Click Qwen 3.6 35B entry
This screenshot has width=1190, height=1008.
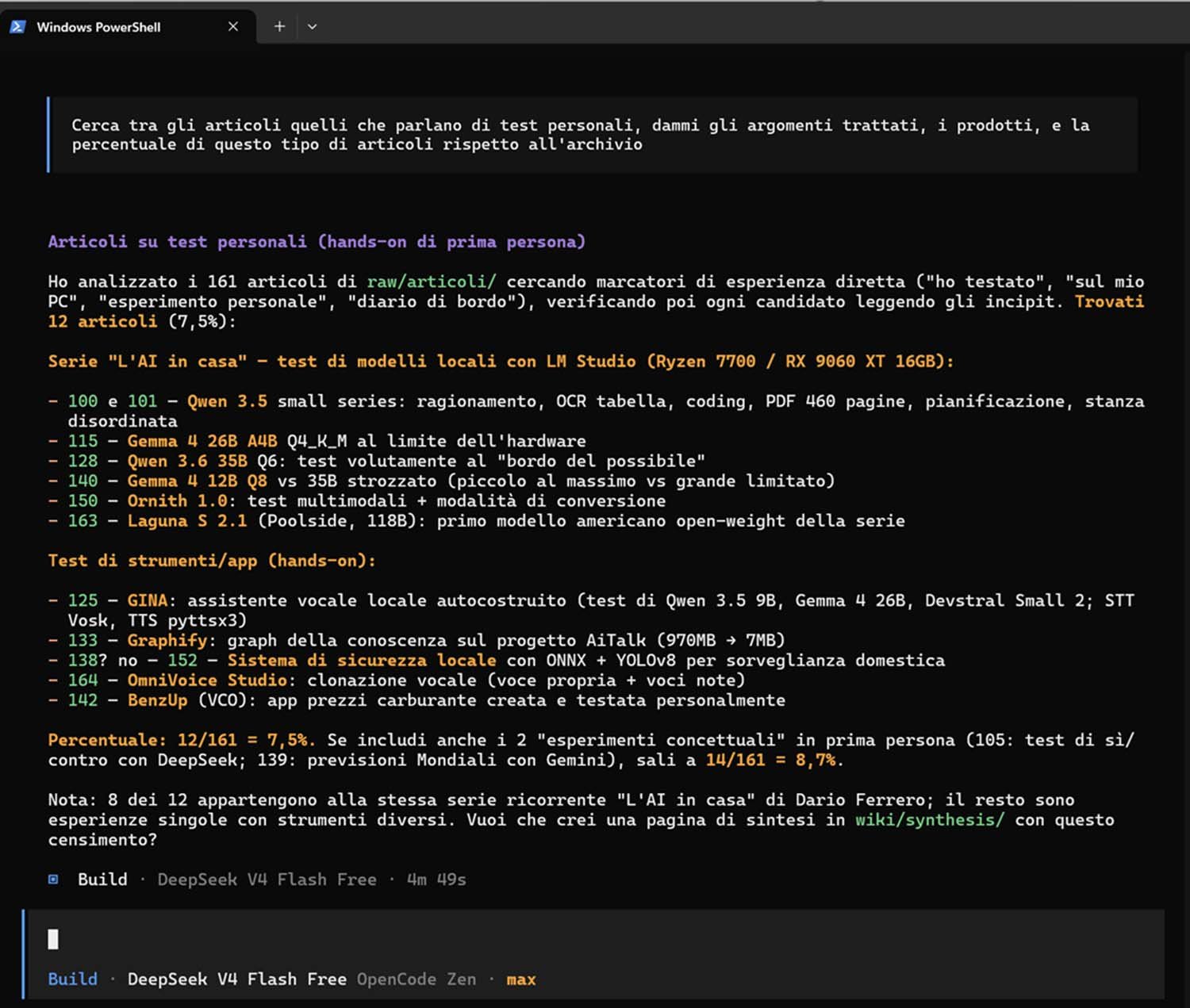click(x=187, y=461)
